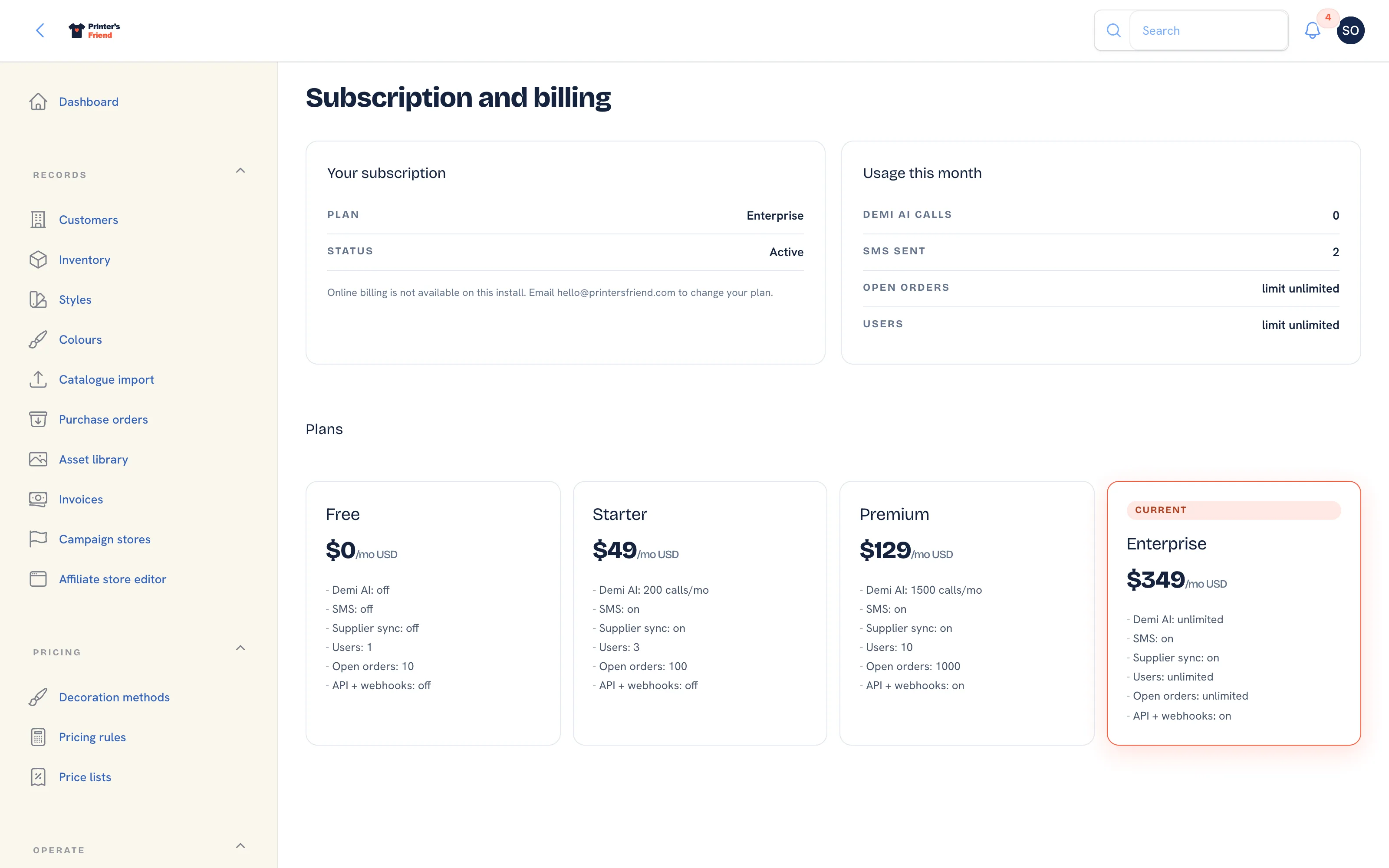
Task: Click the Customers building icon
Action: [x=38, y=220]
